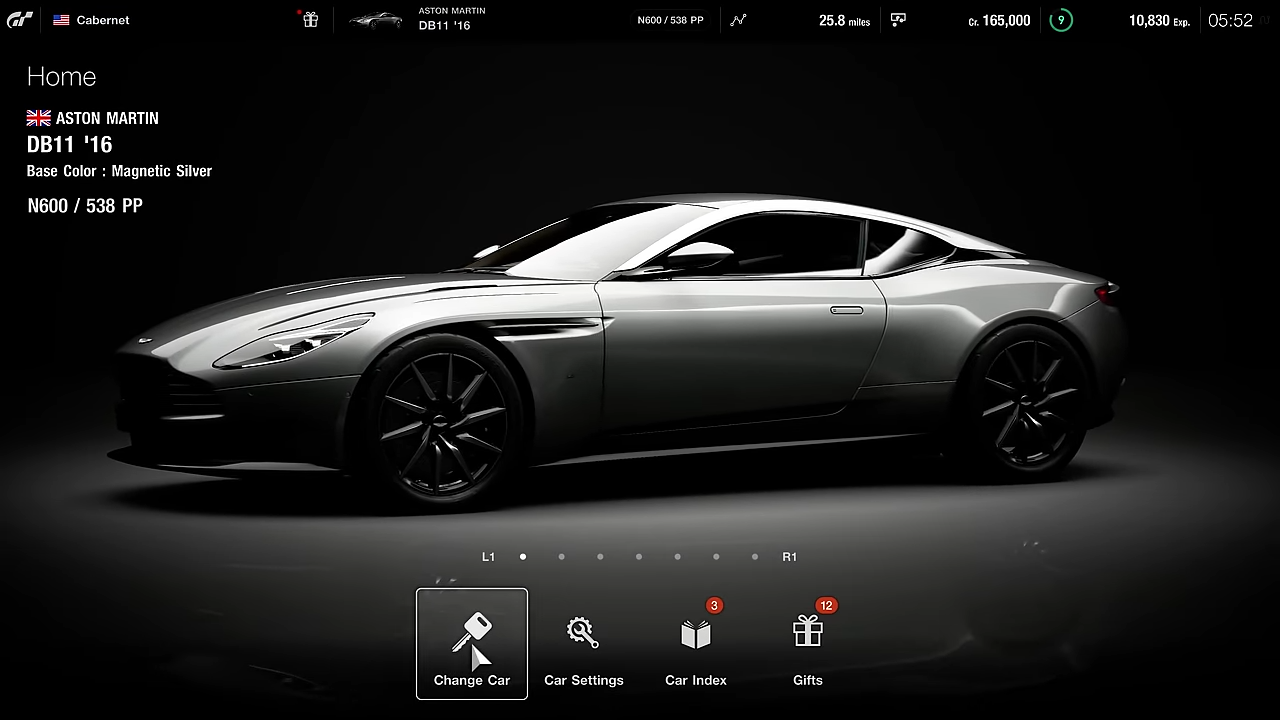The width and height of the screenshot is (1280, 720).
Task: Click the level 9 circle indicator
Action: click(x=1061, y=20)
